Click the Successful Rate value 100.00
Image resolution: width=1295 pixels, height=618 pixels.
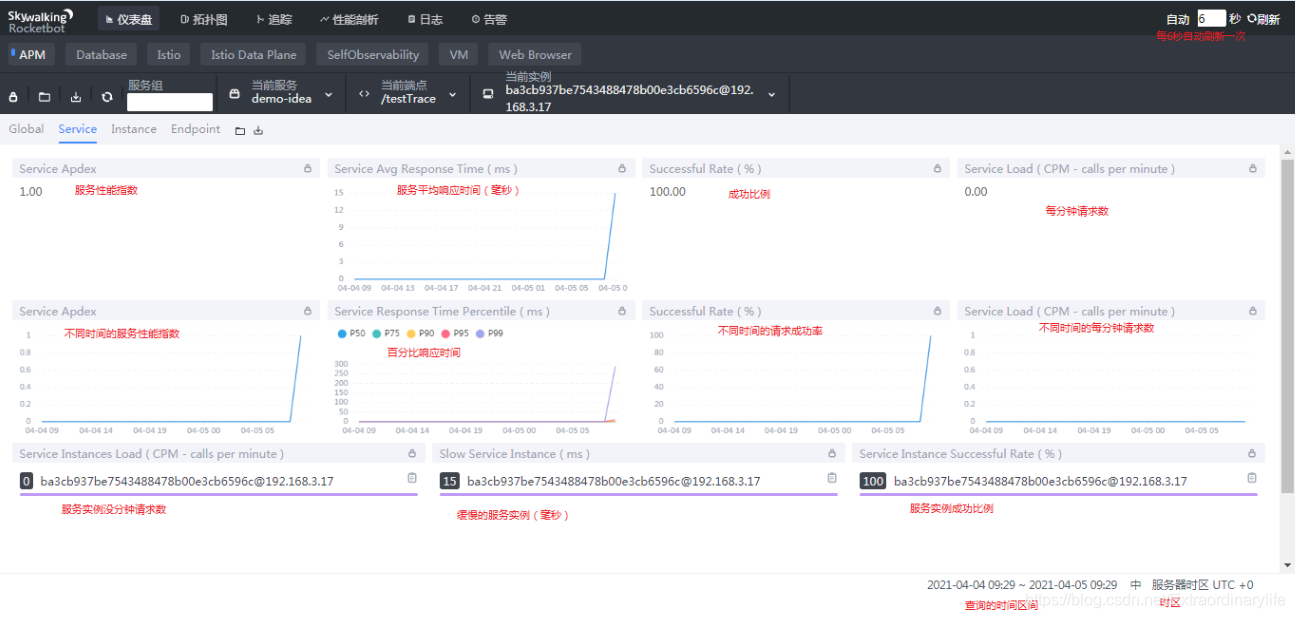(x=668, y=191)
